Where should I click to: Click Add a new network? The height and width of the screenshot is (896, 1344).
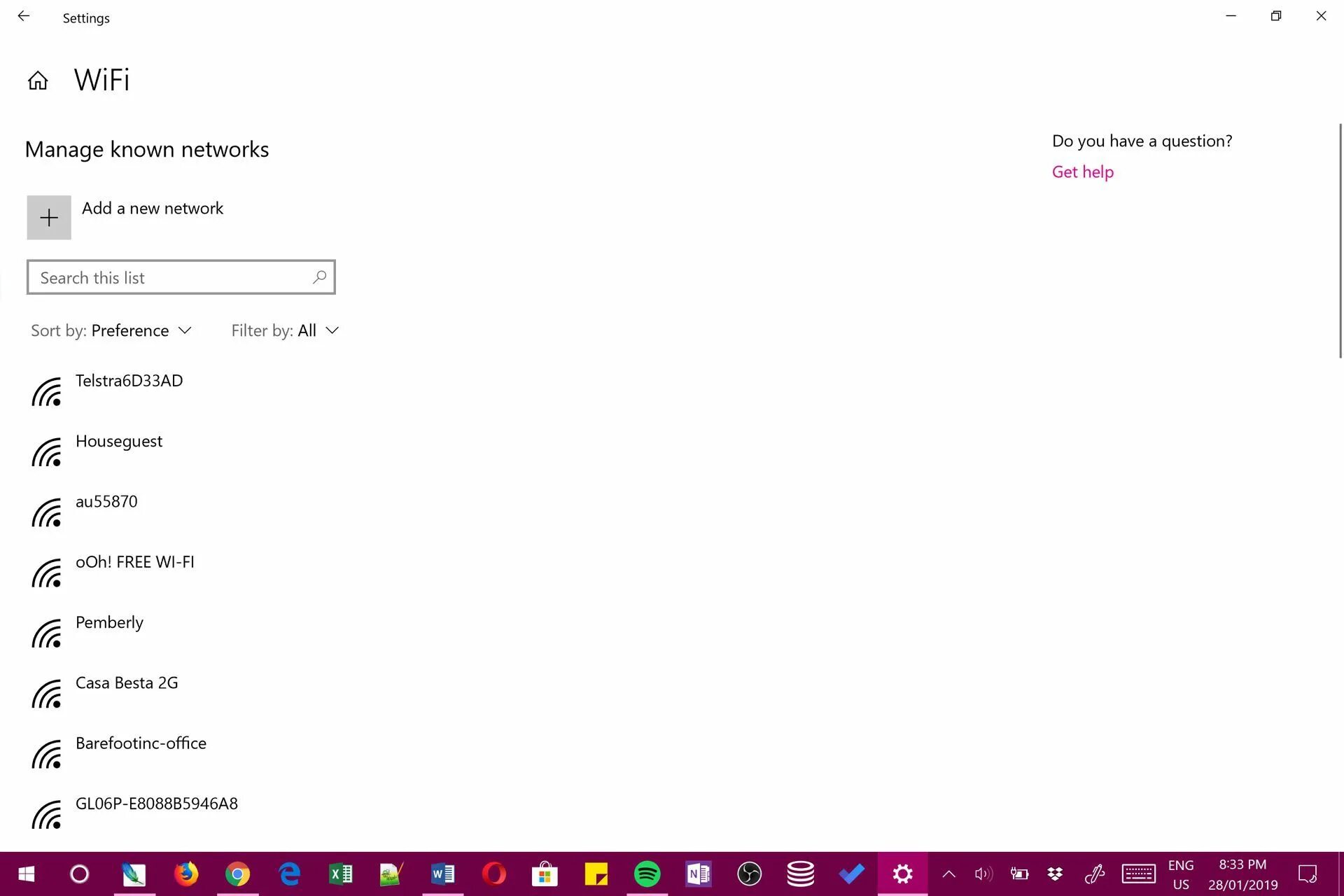click(x=153, y=209)
